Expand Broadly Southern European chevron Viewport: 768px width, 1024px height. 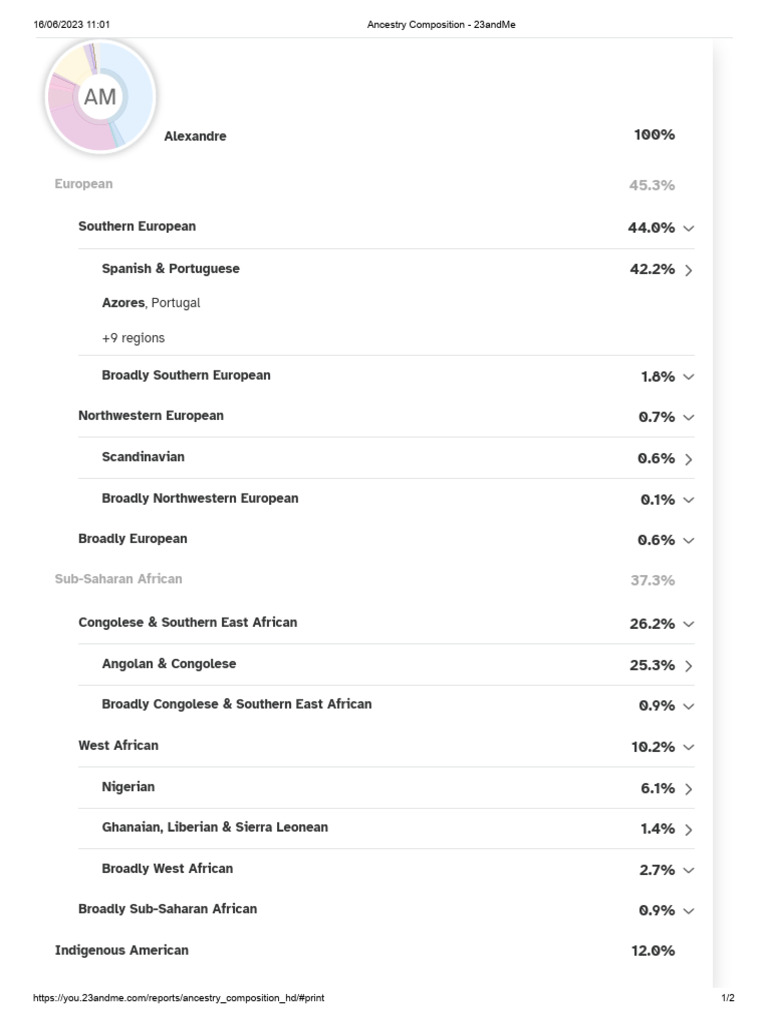pos(688,377)
